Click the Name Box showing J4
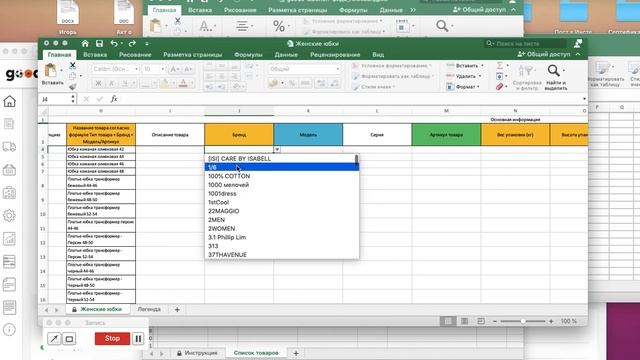 pyautogui.click(x=57, y=99)
